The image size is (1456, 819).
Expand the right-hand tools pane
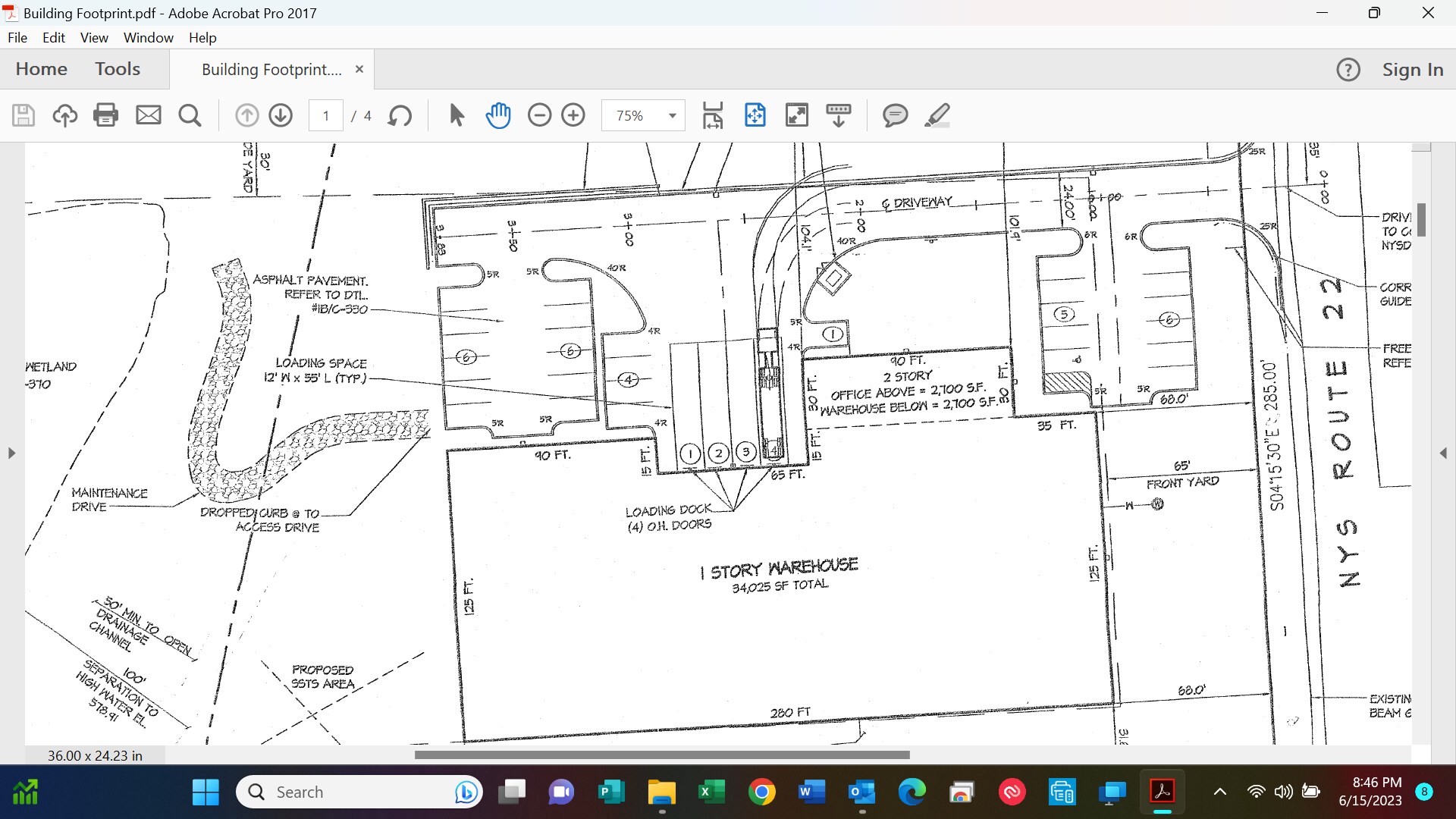[x=1445, y=453]
